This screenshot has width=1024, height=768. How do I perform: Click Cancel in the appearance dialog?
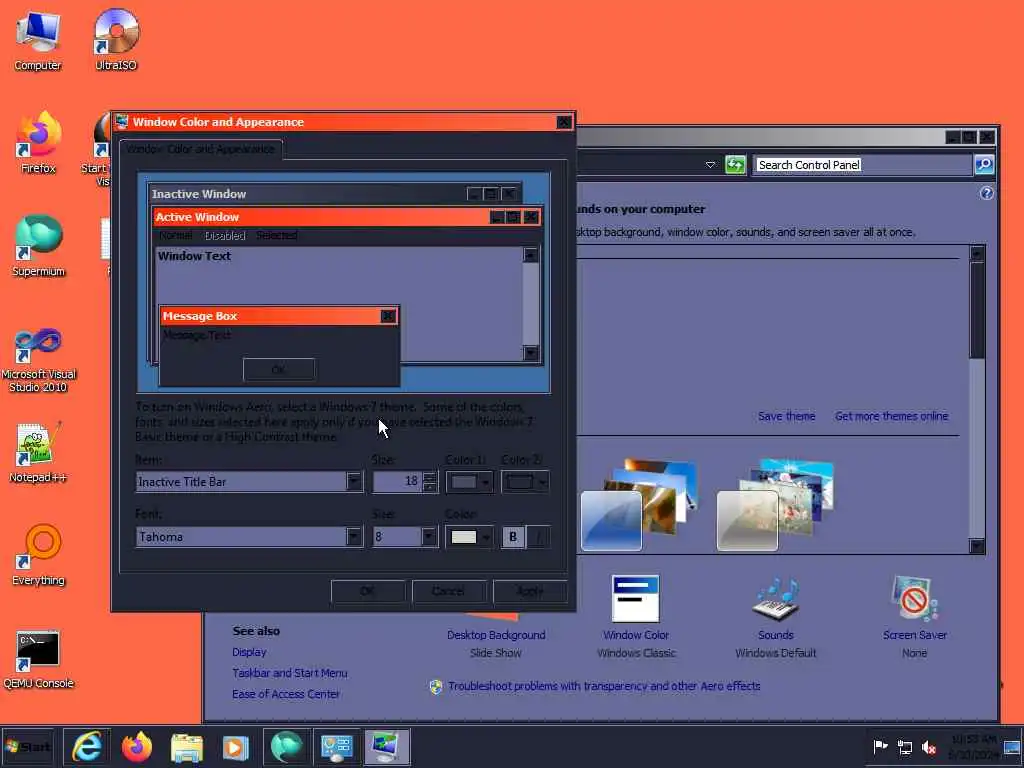[449, 591]
